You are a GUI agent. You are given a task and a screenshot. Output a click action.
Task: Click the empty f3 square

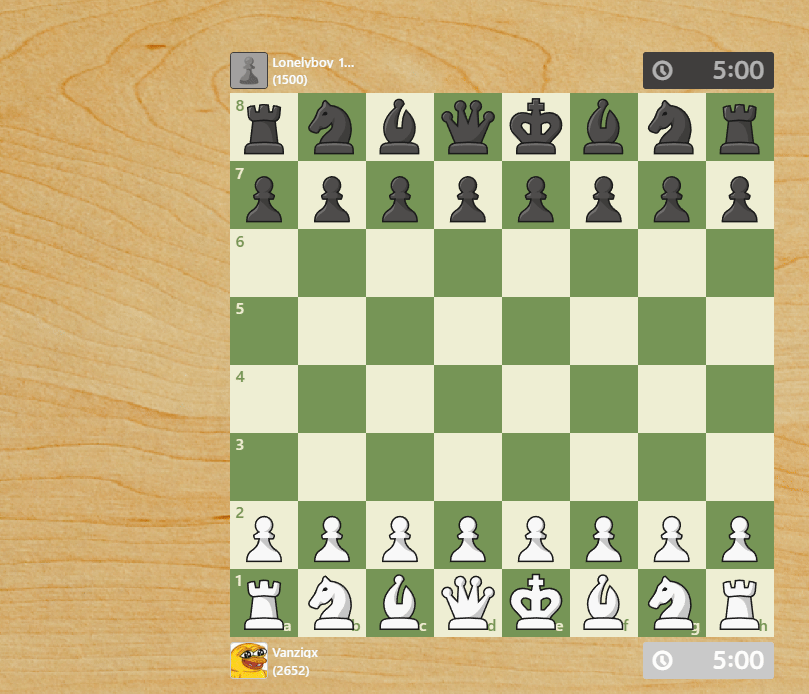coord(604,467)
